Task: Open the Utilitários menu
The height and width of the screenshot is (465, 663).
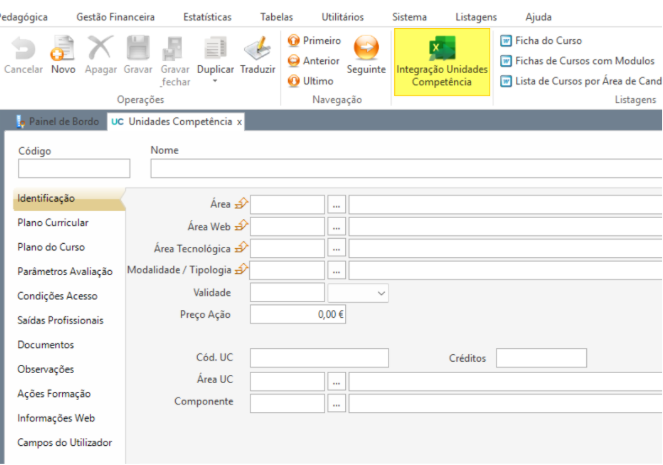Action: [342, 17]
